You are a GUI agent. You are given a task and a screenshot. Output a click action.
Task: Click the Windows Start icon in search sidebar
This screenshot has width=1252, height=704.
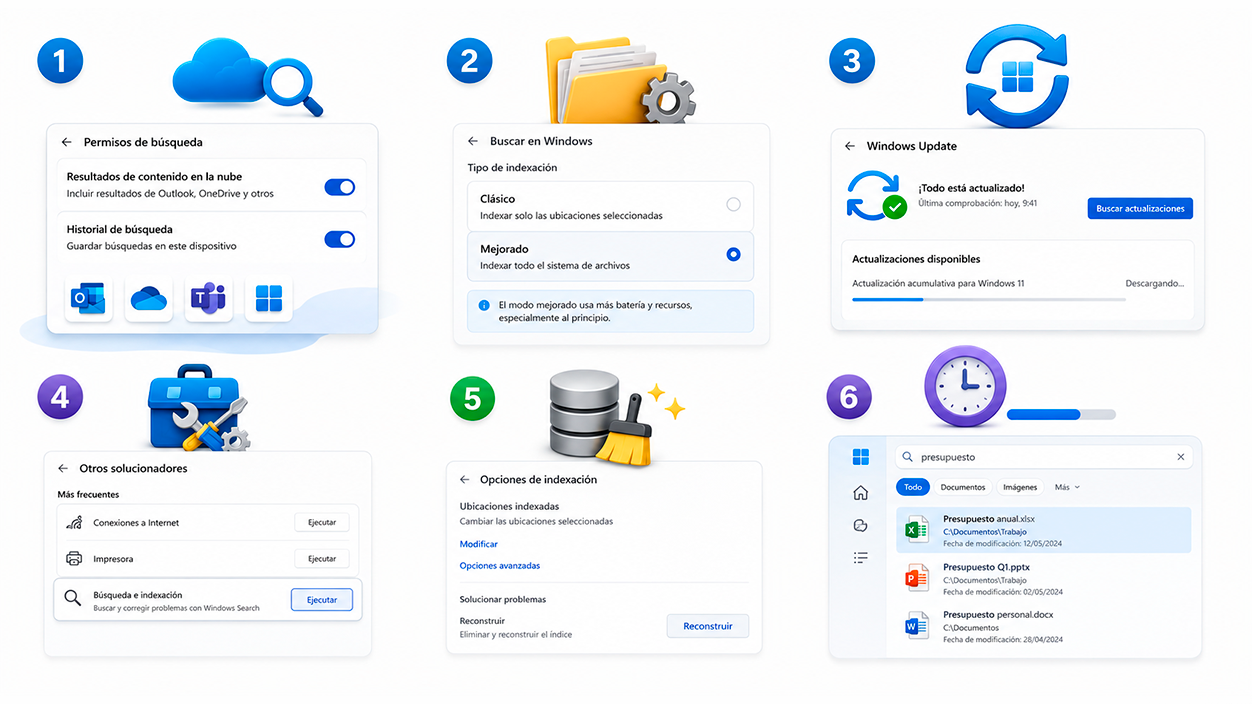click(x=860, y=457)
